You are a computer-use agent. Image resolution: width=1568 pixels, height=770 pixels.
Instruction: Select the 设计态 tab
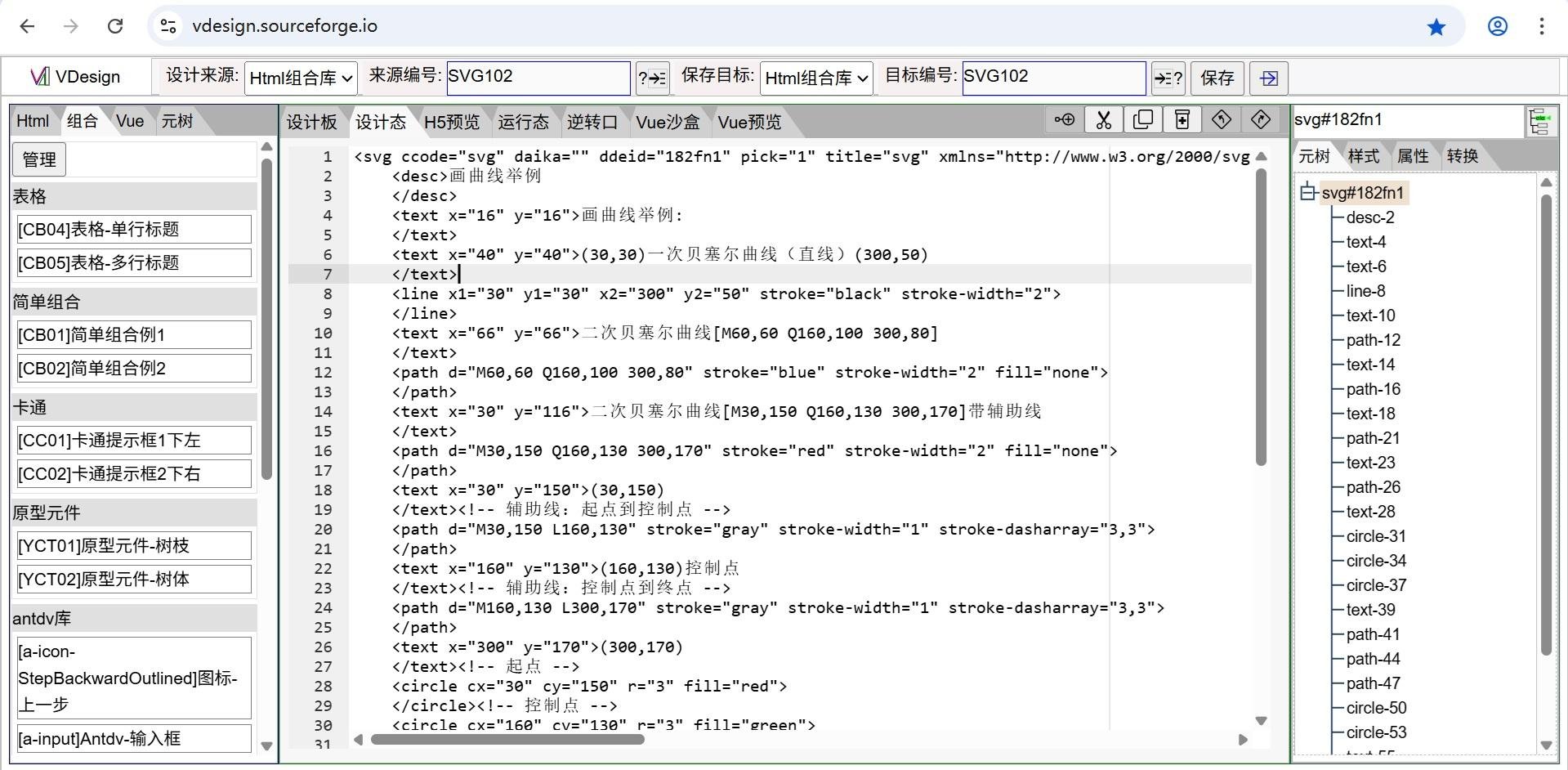pos(380,122)
